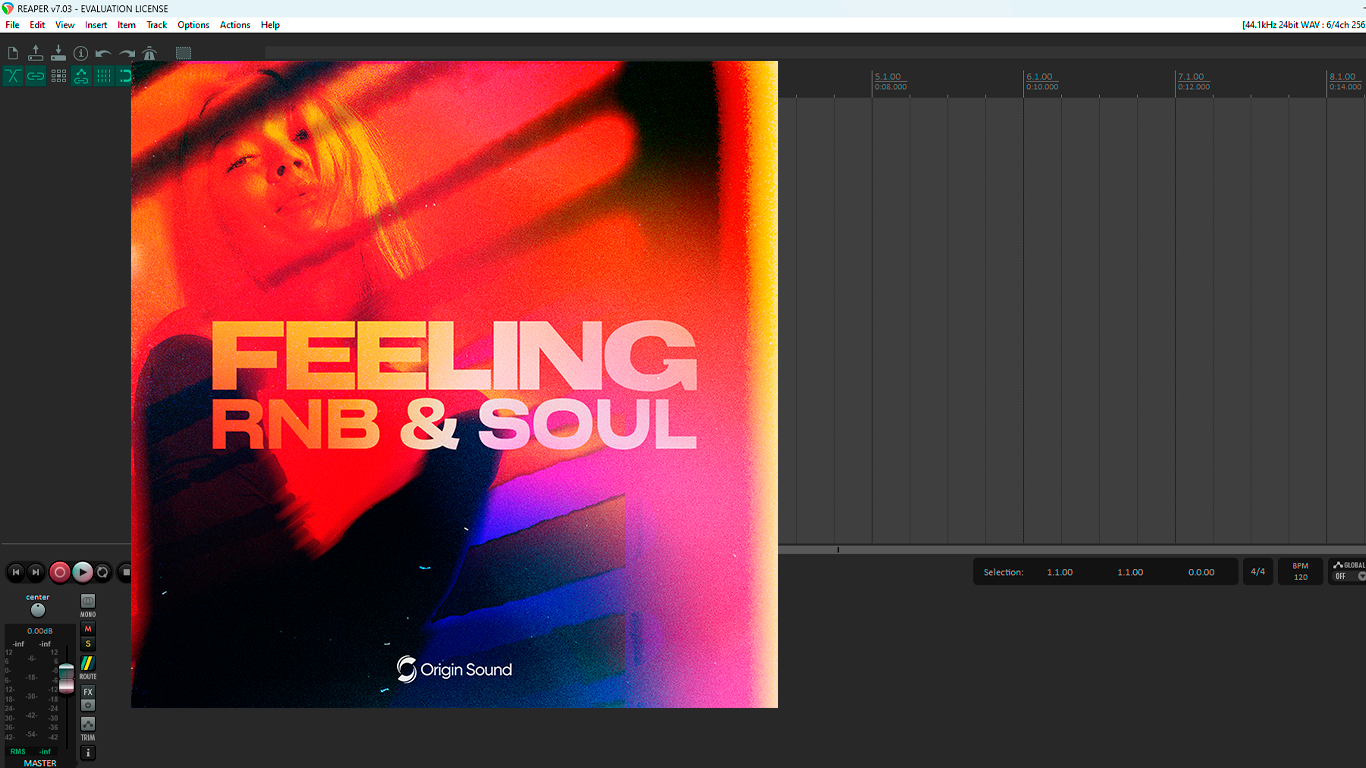This screenshot has height=768, width=1366.
Task: Open project settings info icon
Action: [x=81, y=53]
